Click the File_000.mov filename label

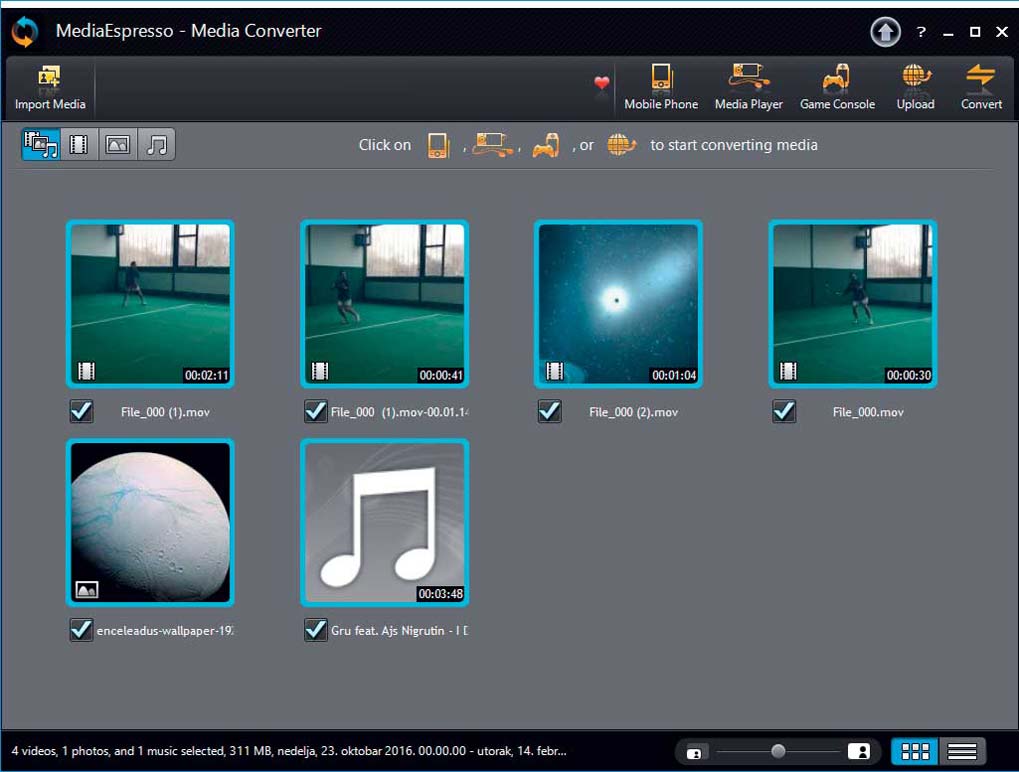point(868,412)
